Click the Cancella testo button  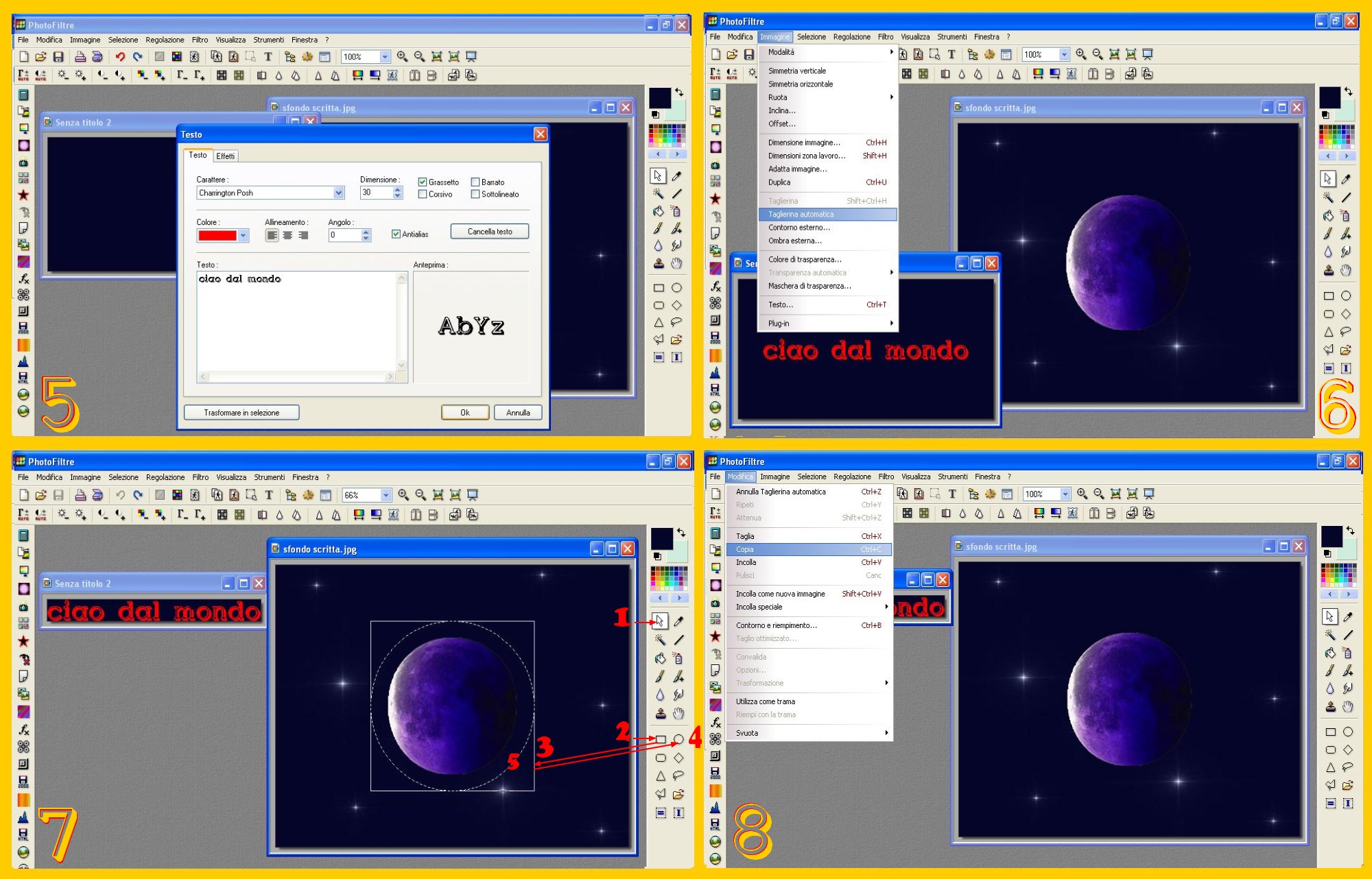tap(490, 232)
